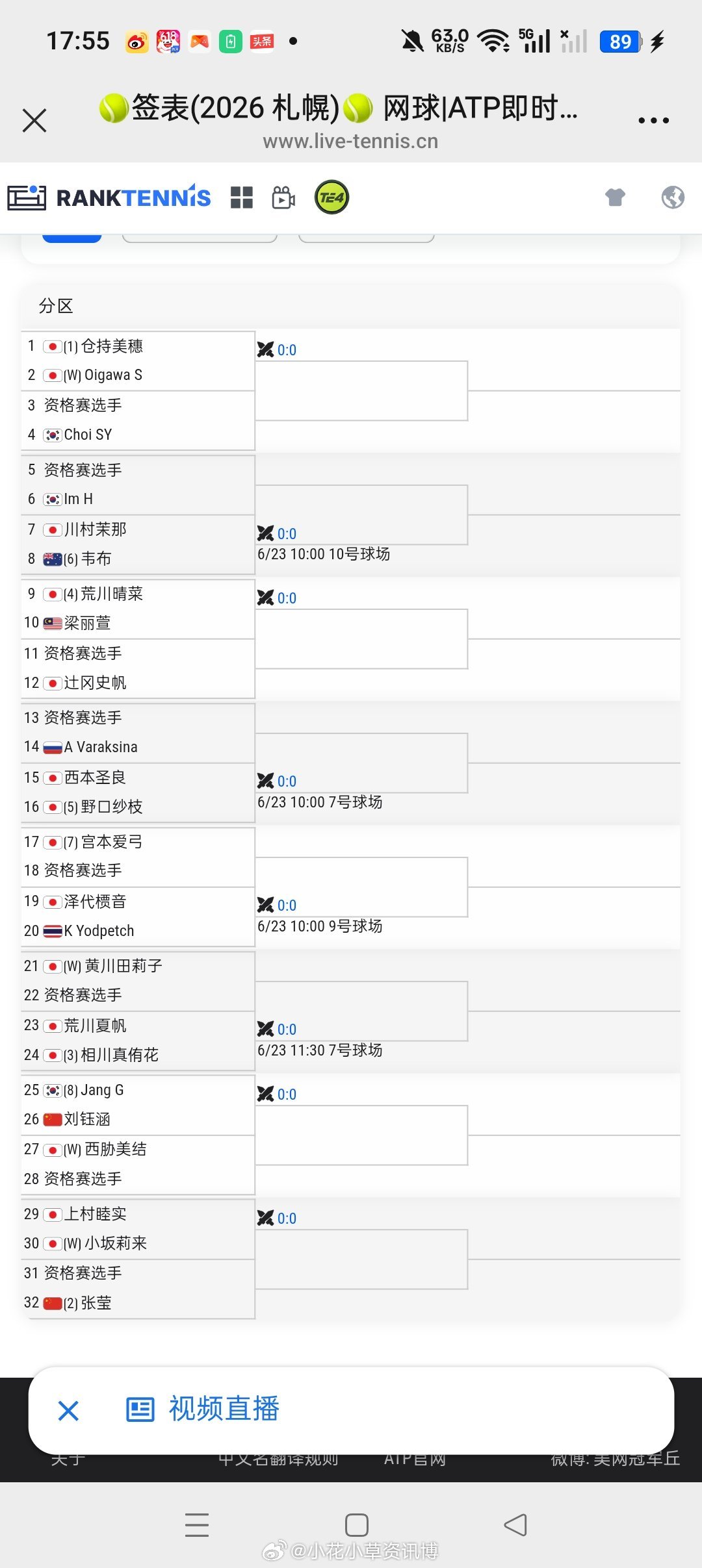Tap the Android back navigation button
Image resolution: width=702 pixels, height=1568 pixels.
(x=515, y=1524)
